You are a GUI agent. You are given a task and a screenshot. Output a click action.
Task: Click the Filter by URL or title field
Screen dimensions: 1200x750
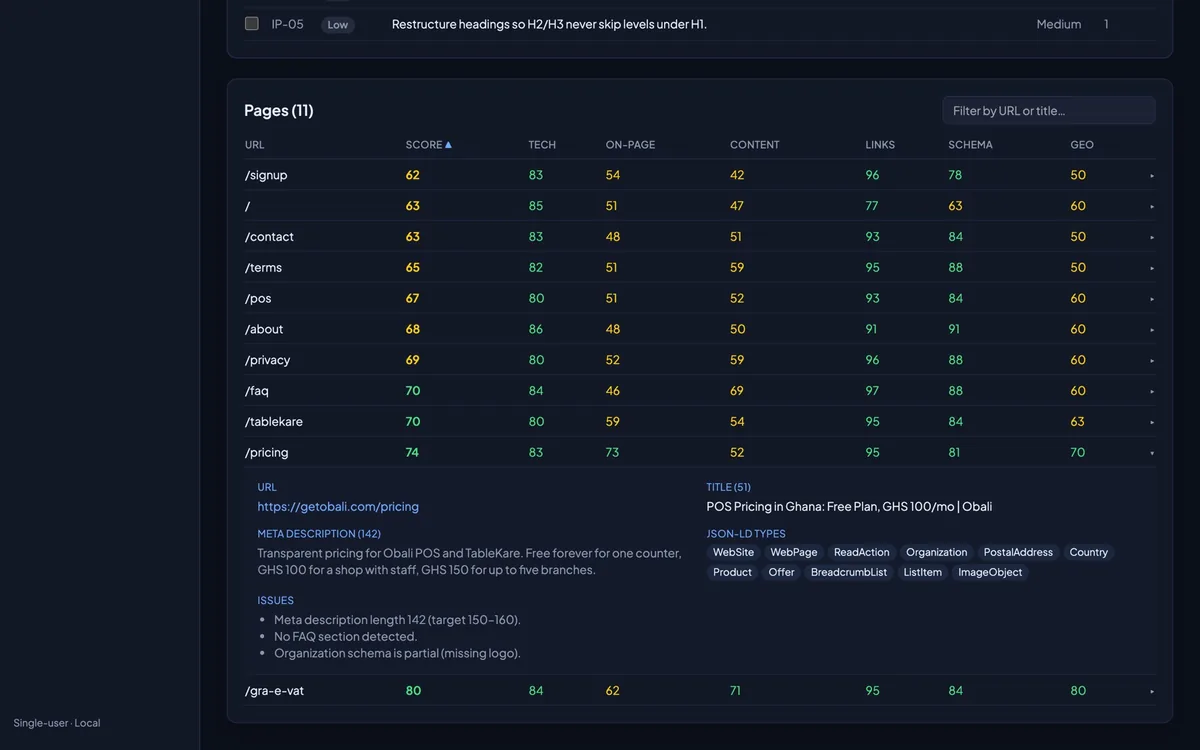pyautogui.click(x=1049, y=110)
